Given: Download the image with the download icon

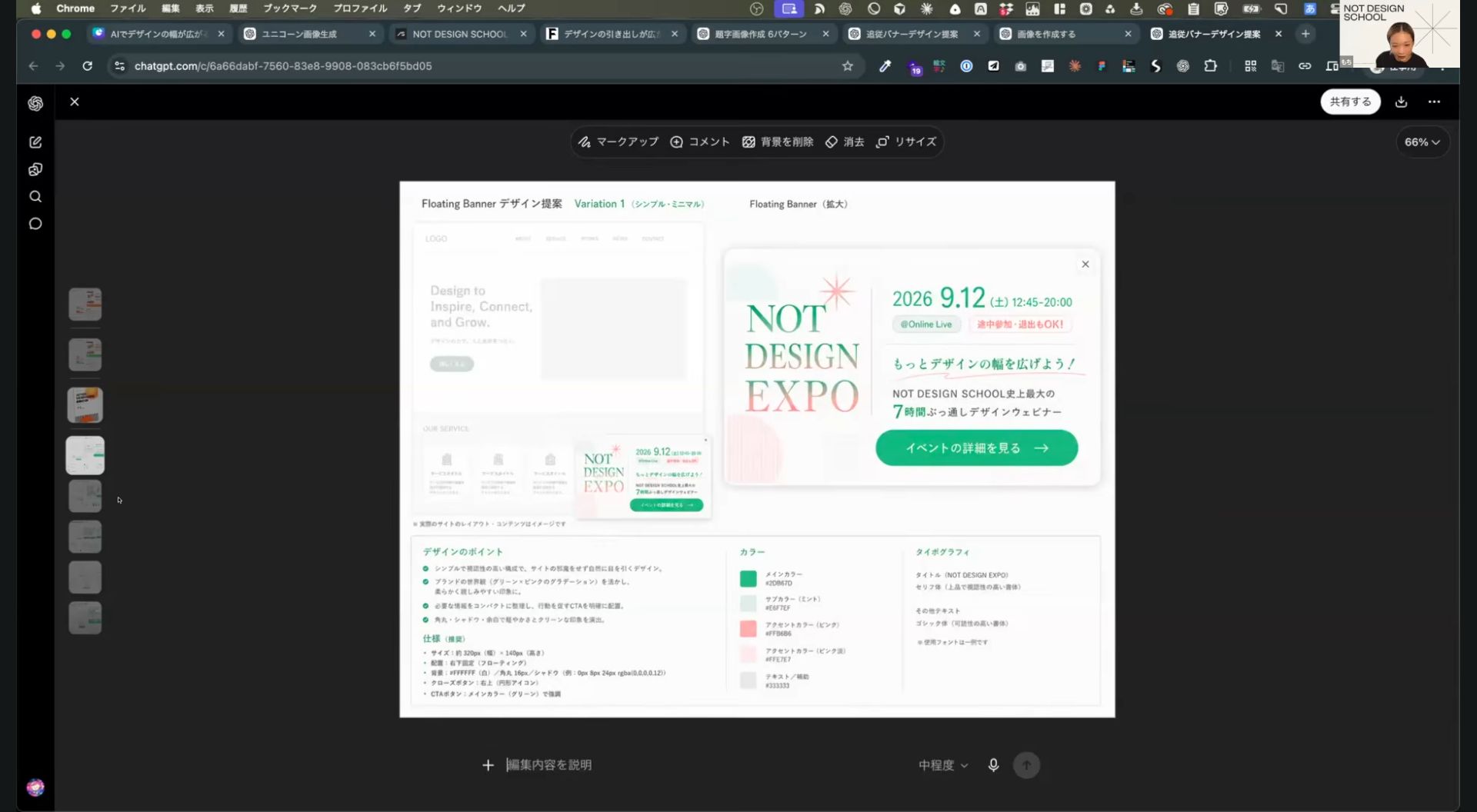Looking at the screenshot, I should (x=1402, y=101).
